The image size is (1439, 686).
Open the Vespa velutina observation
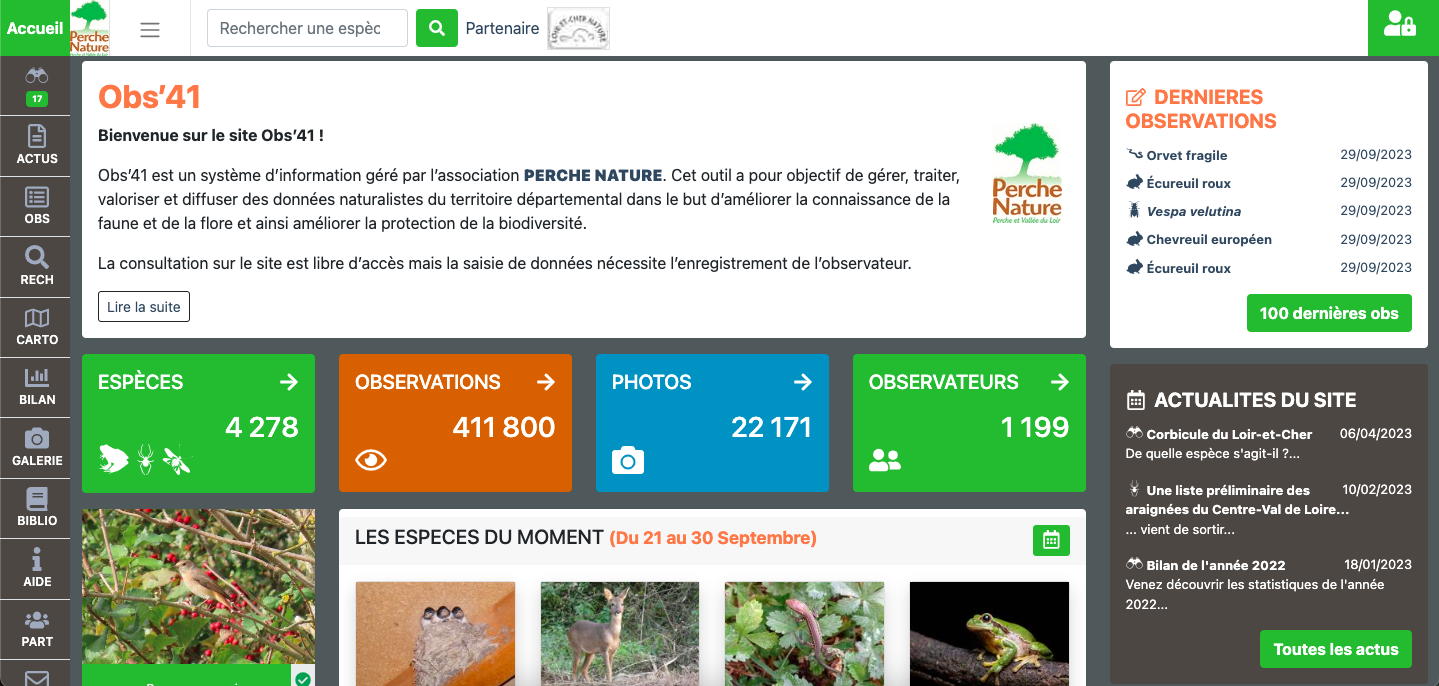pyautogui.click(x=1194, y=211)
